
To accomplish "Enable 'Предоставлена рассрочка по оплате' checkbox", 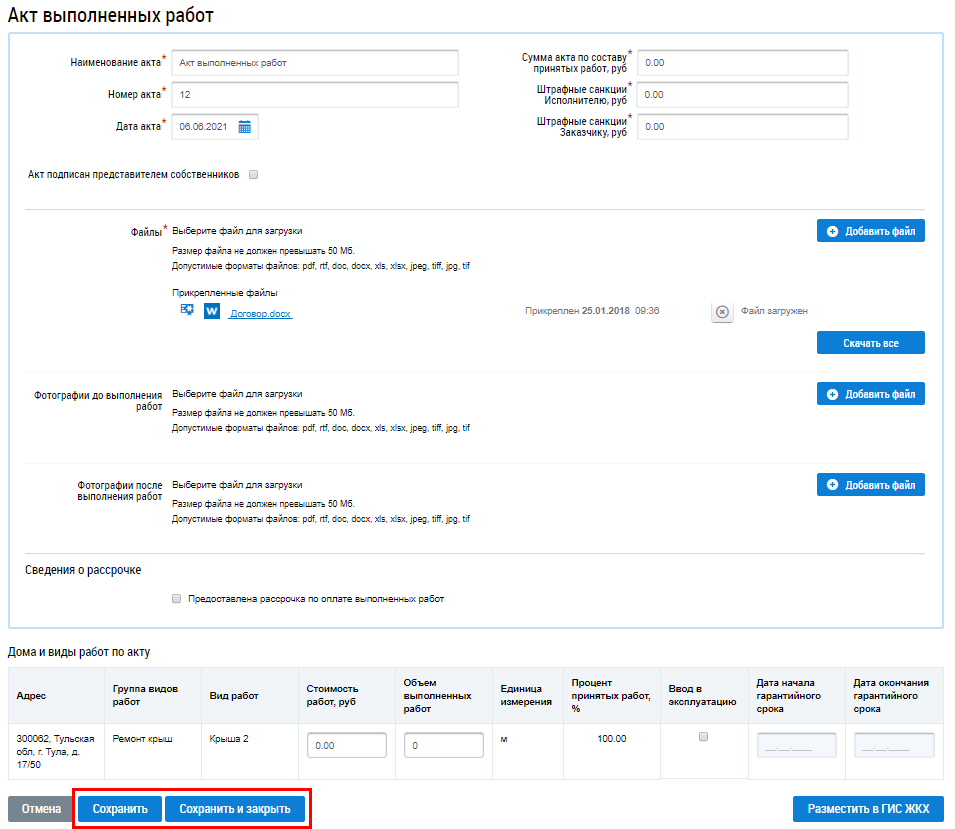I will (x=177, y=599).
